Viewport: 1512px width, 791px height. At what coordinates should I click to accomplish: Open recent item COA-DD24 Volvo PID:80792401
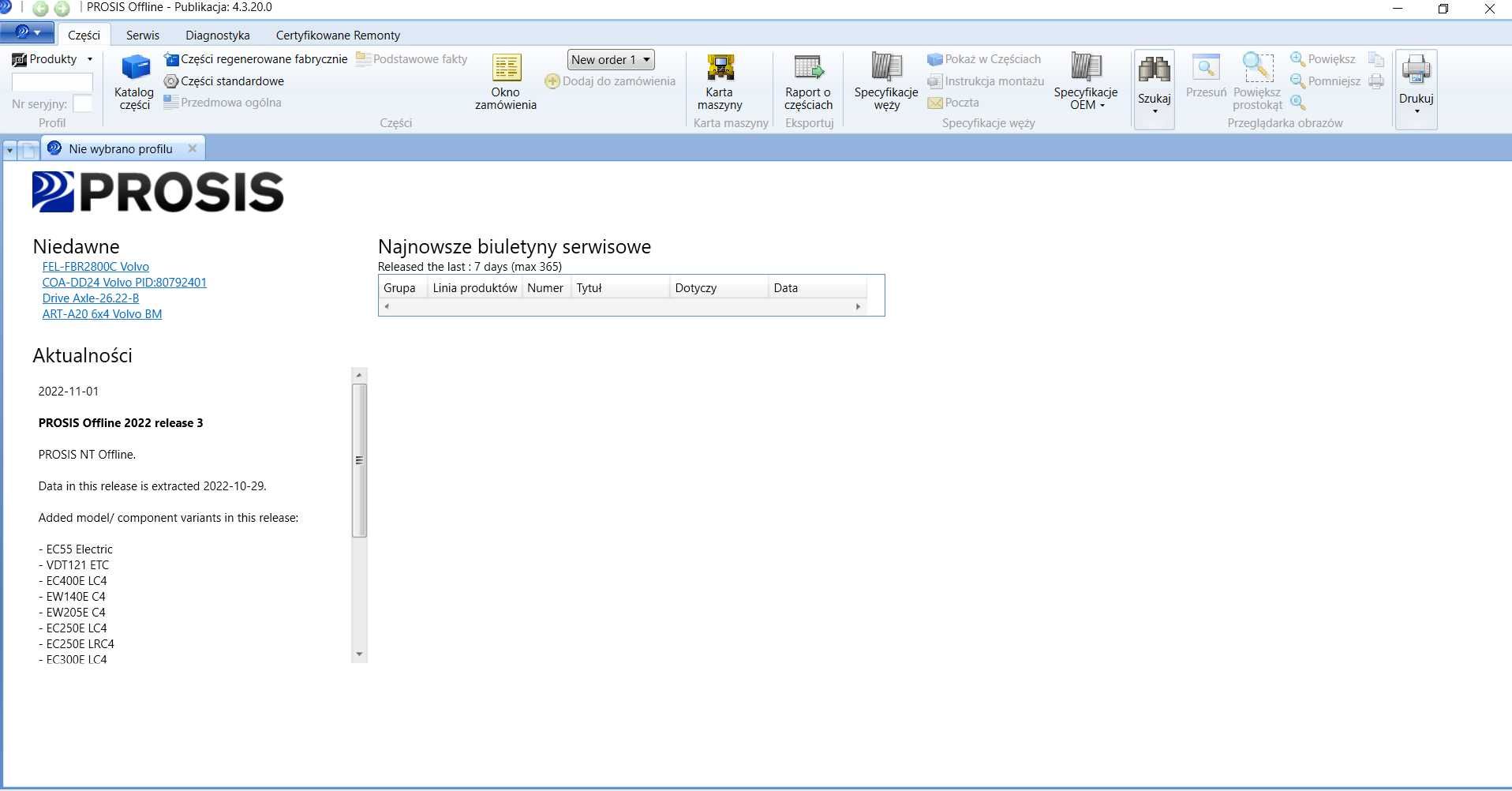125,283
